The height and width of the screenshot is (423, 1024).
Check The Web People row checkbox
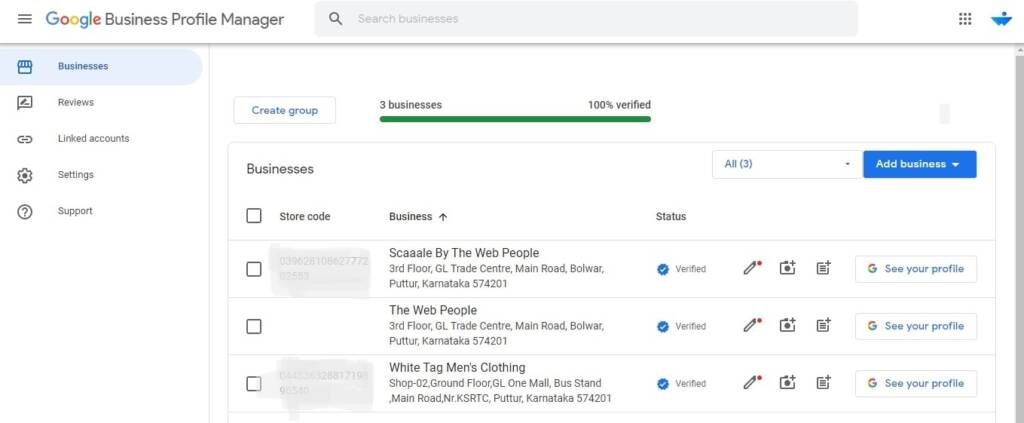[x=254, y=326]
